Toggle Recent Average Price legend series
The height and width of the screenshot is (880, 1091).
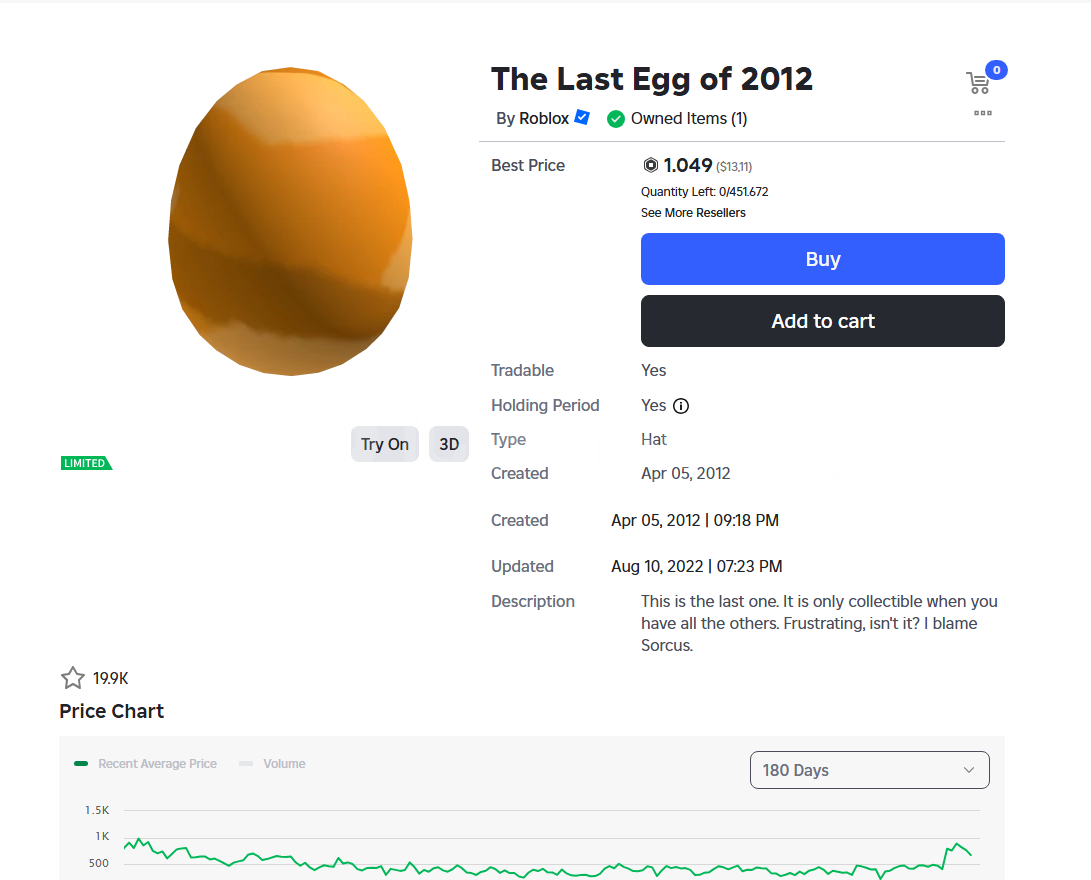(145, 764)
